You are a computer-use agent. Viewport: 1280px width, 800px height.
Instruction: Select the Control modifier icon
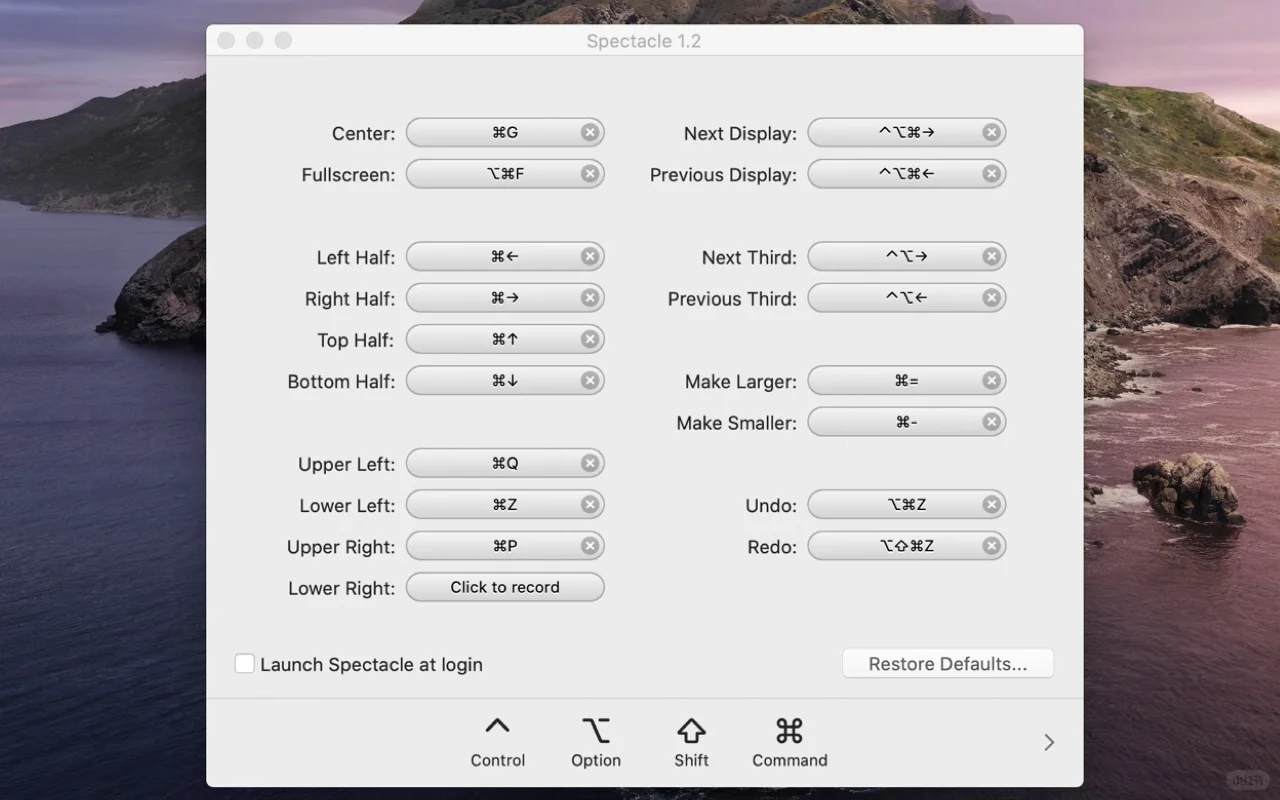pos(497,727)
